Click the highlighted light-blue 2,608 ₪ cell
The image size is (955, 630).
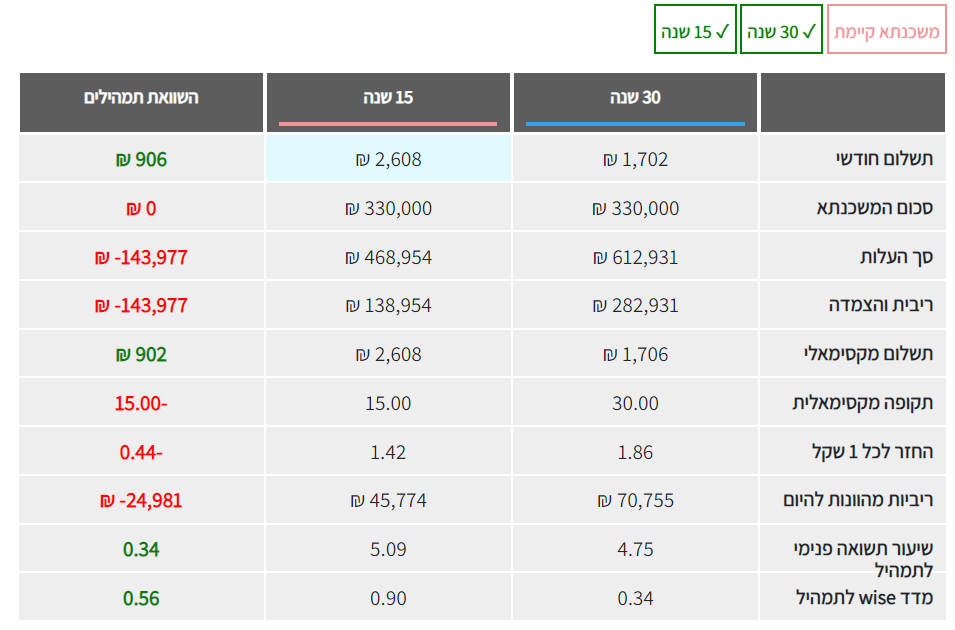coord(388,159)
